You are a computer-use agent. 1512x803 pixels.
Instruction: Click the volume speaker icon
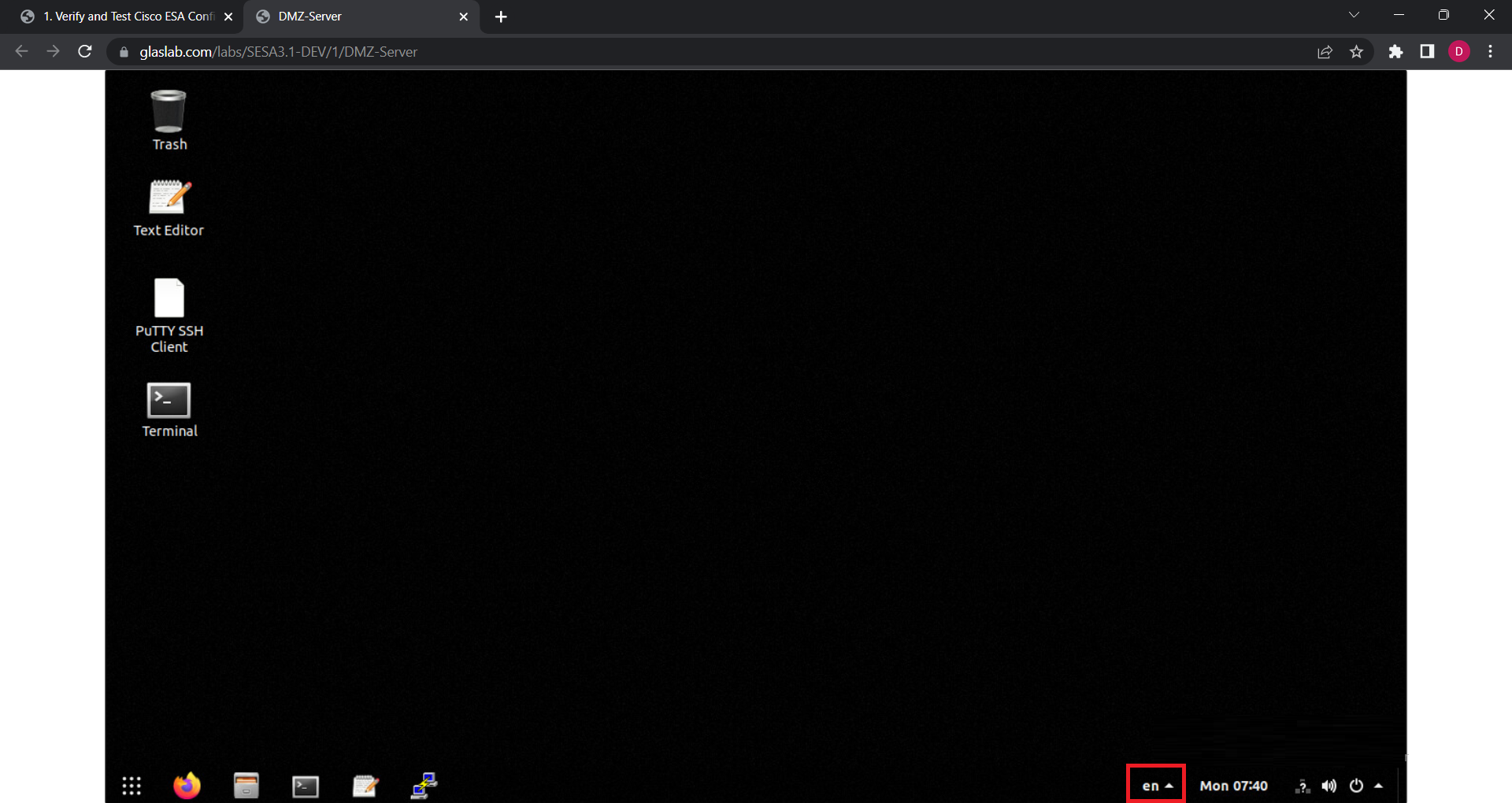click(x=1329, y=786)
